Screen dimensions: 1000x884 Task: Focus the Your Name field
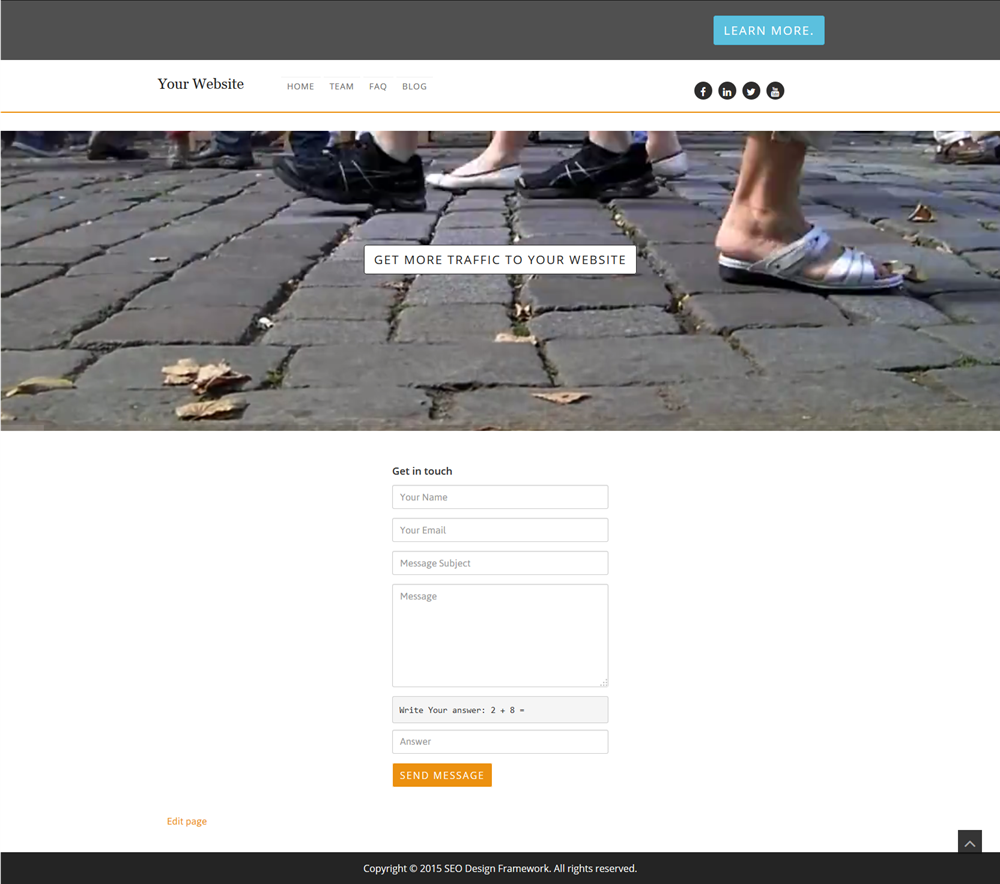tap(500, 497)
